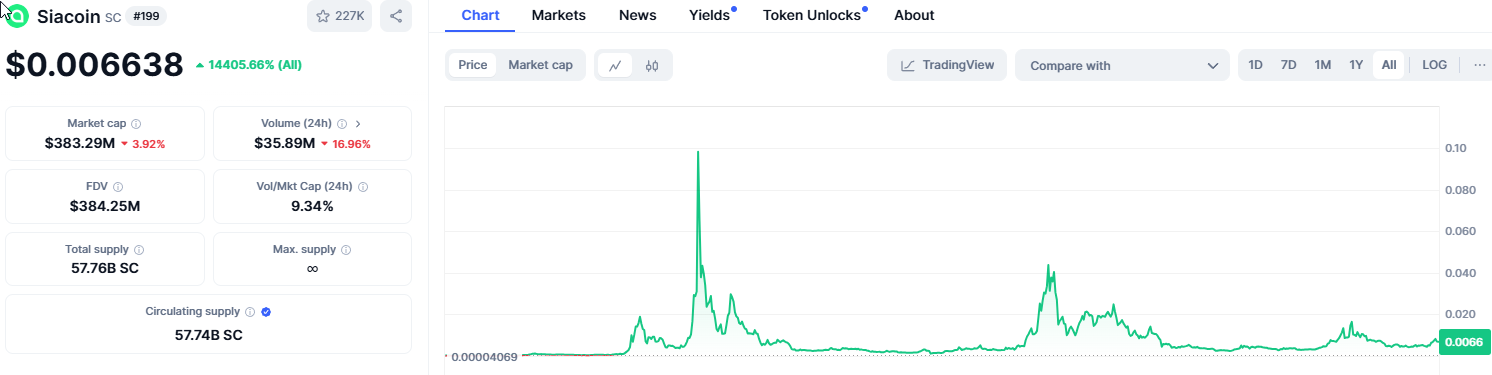Select the 1Y time range
The width and height of the screenshot is (1492, 375).
pyautogui.click(x=1356, y=65)
